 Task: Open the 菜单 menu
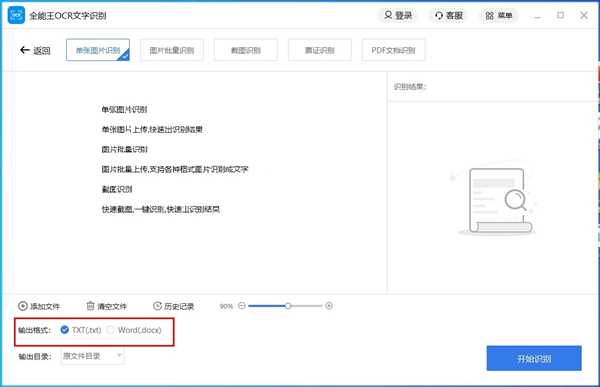499,15
